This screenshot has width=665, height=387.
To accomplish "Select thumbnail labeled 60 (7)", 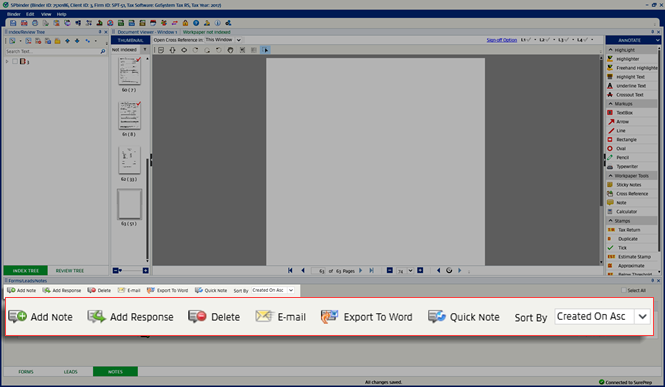I will point(129,70).
